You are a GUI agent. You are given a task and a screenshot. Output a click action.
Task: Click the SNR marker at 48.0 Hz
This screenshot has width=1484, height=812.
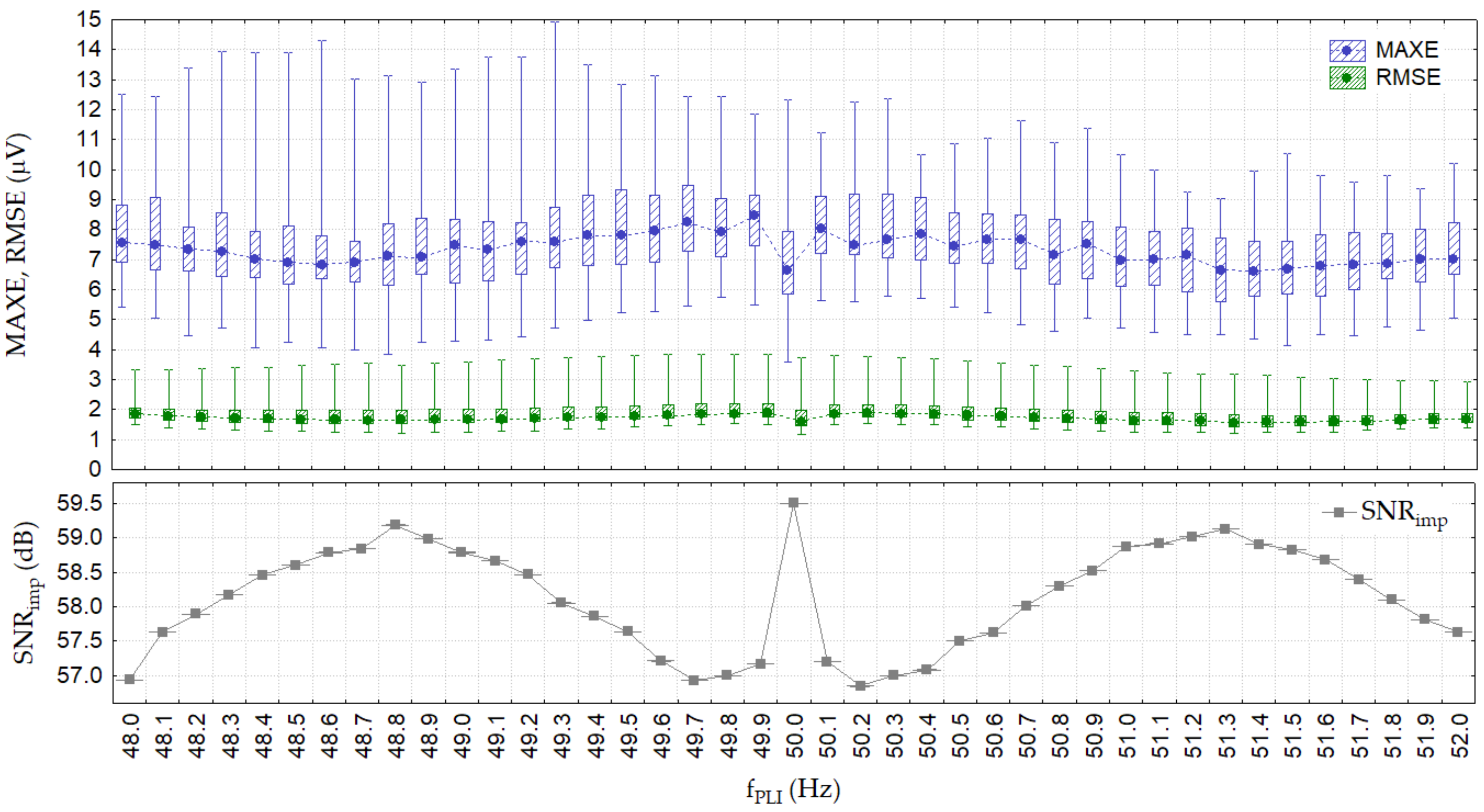[x=129, y=679]
